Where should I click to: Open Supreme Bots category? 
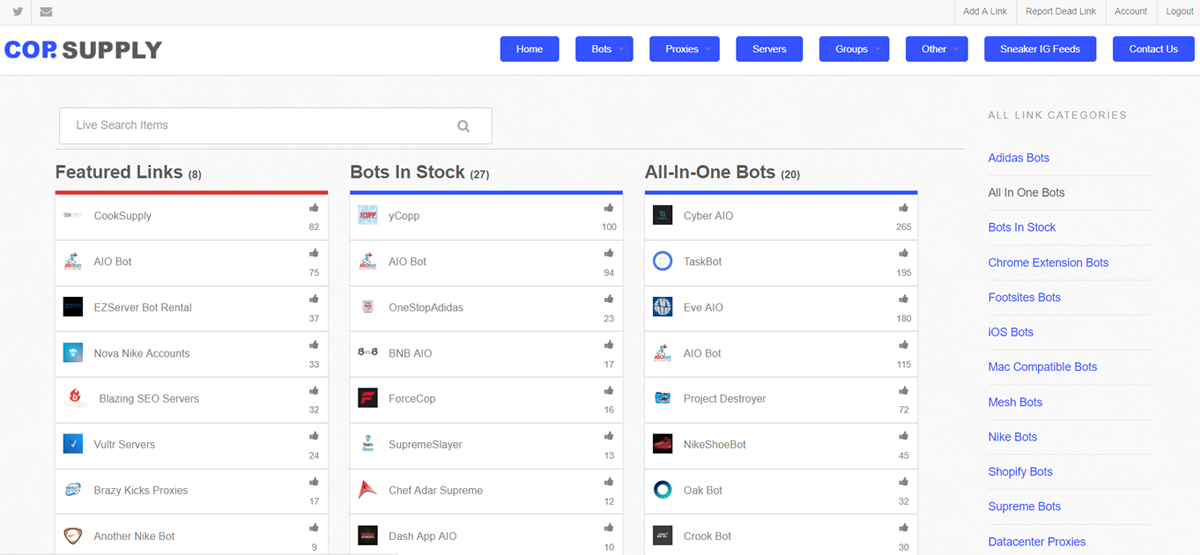point(1024,507)
